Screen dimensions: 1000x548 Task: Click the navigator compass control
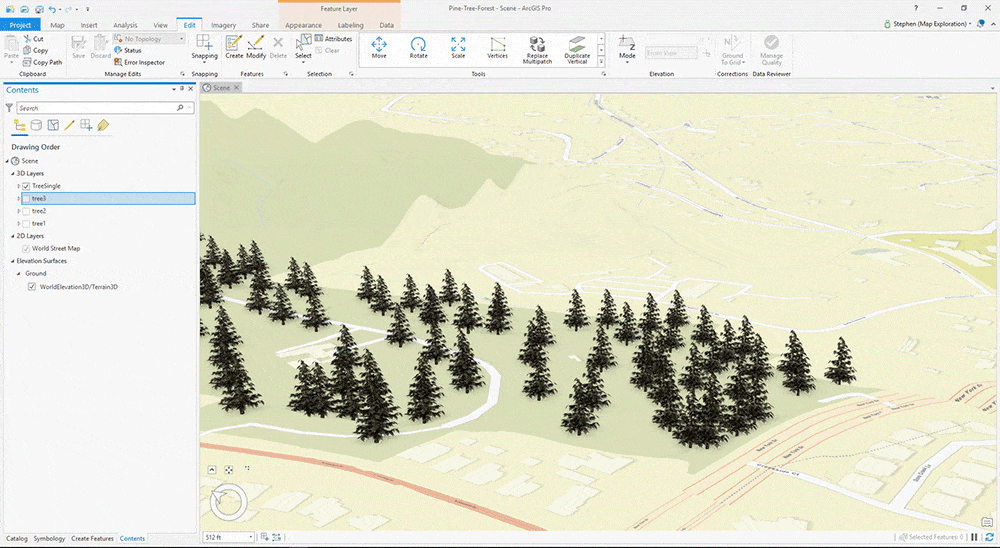[229, 503]
